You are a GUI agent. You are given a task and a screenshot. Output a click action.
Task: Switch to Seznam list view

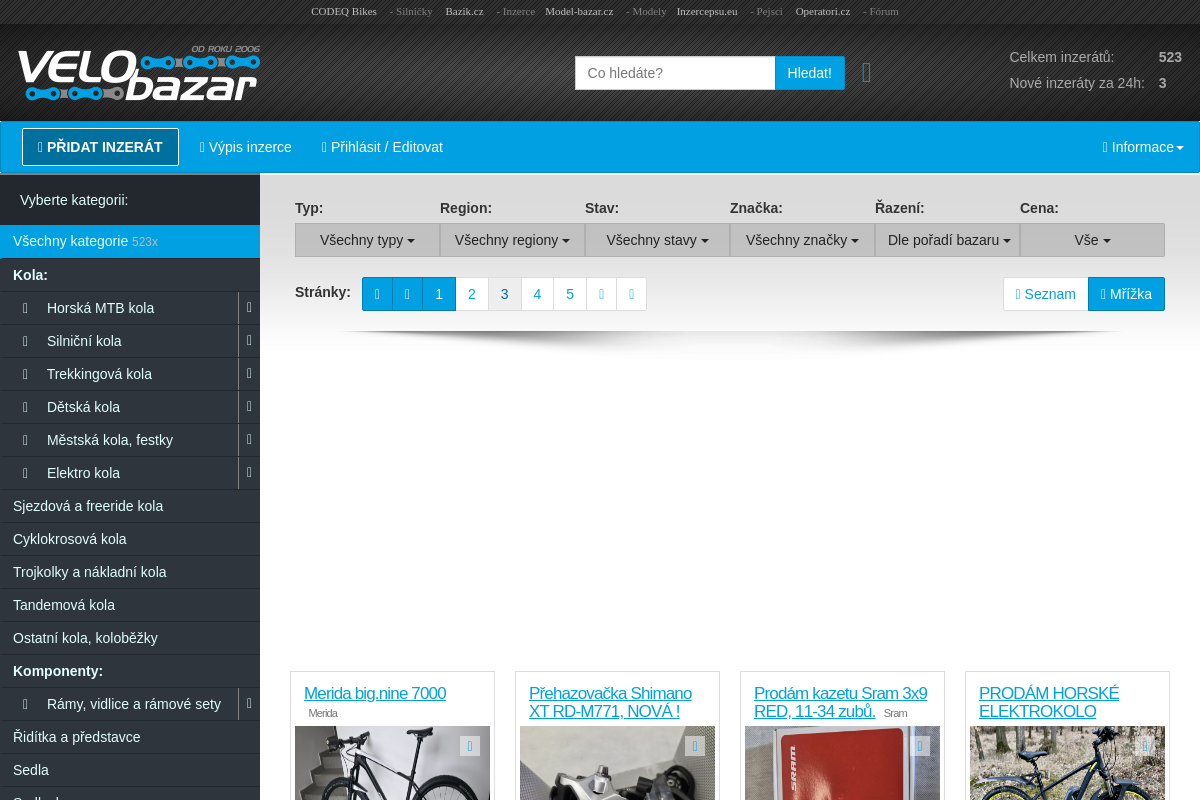[1045, 294]
